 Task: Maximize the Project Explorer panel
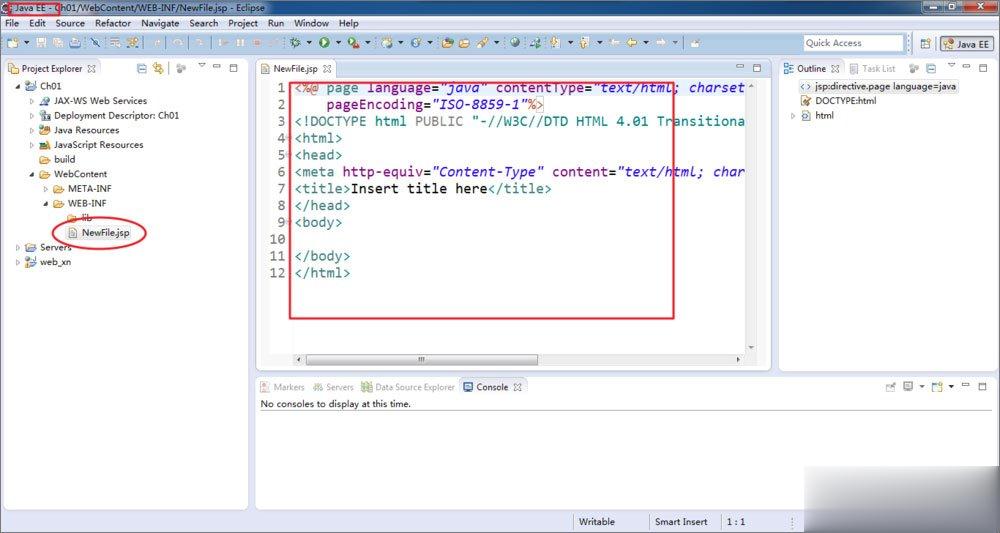pos(233,68)
